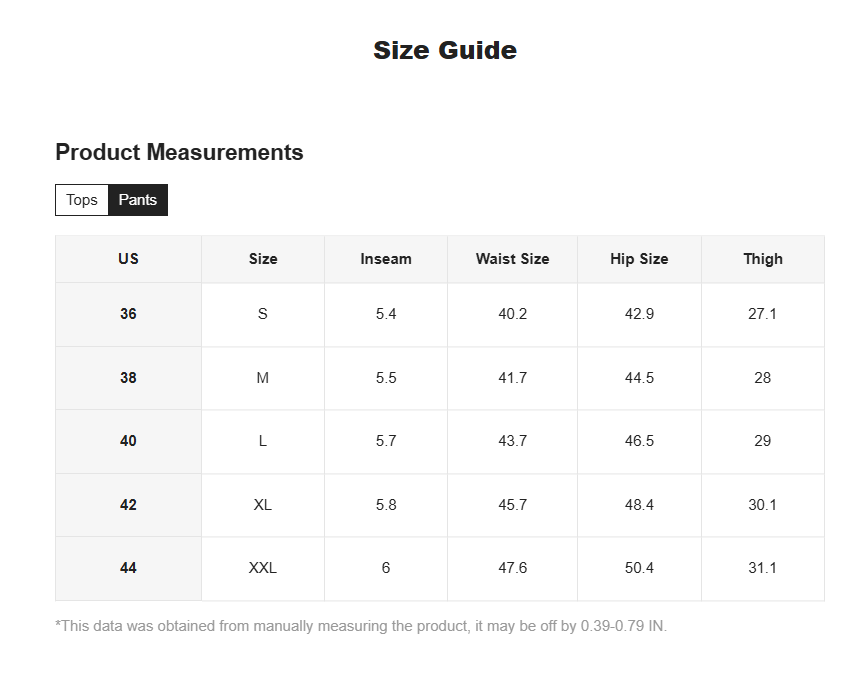This screenshot has width=853, height=673.
Task: Click the Size column header
Action: pos(263,259)
